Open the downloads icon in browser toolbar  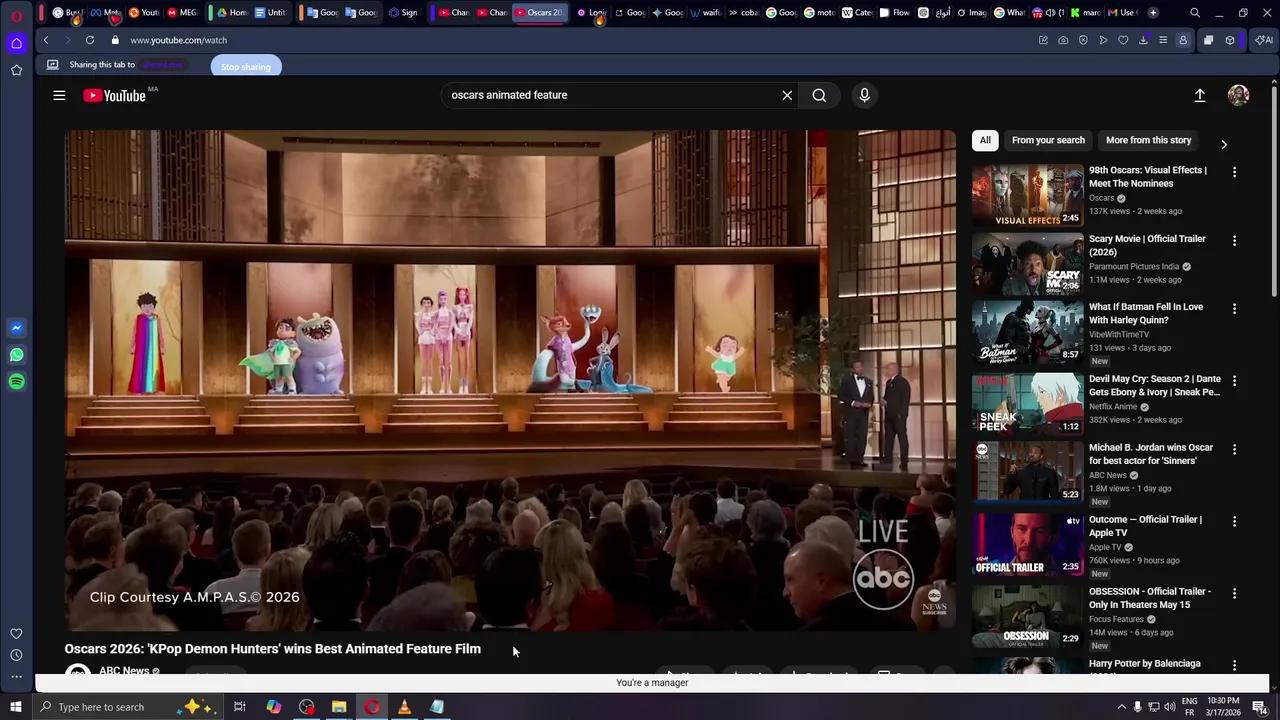point(1143,40)
